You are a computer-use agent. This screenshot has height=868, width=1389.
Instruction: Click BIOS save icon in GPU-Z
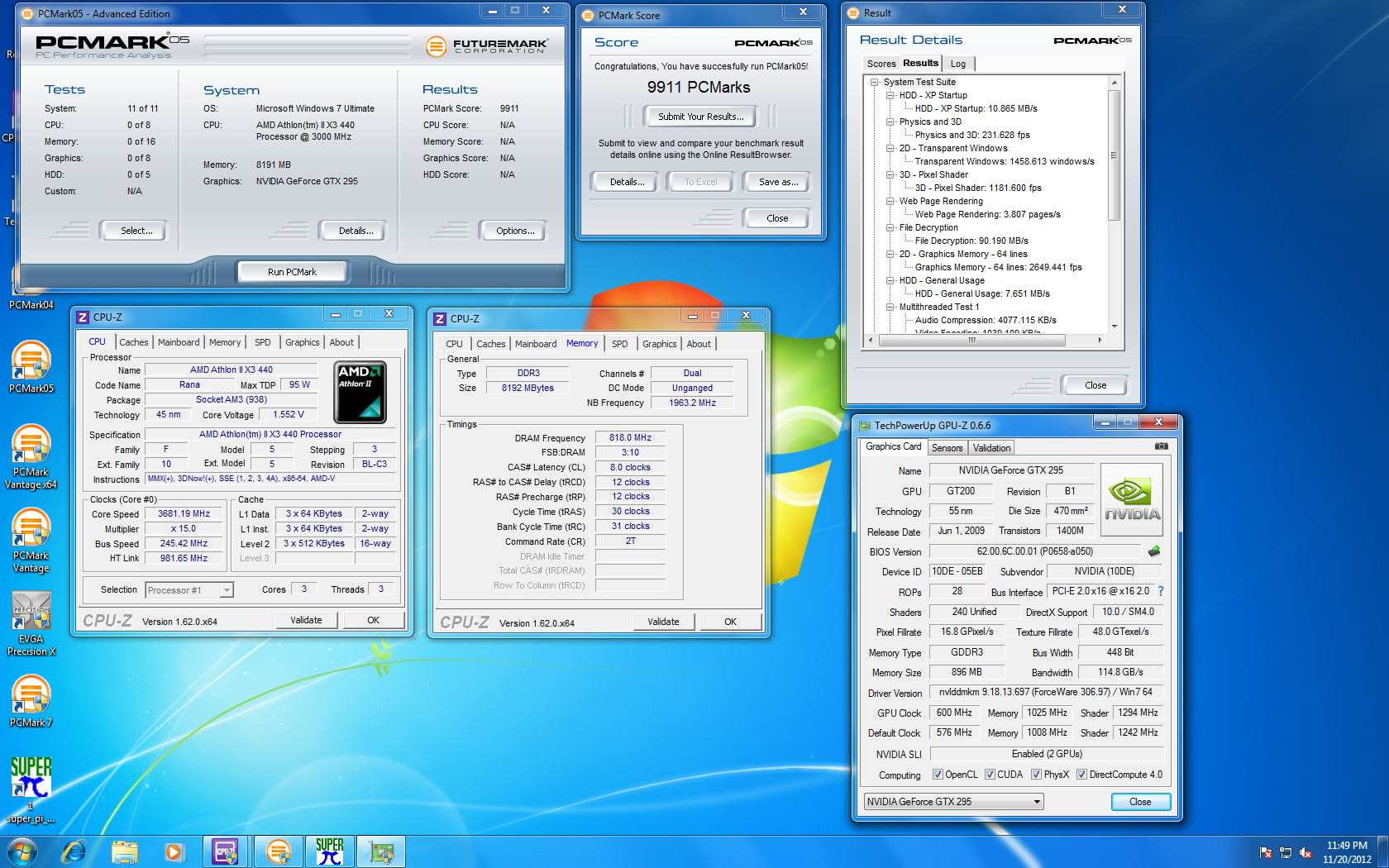pos(1154,551)
